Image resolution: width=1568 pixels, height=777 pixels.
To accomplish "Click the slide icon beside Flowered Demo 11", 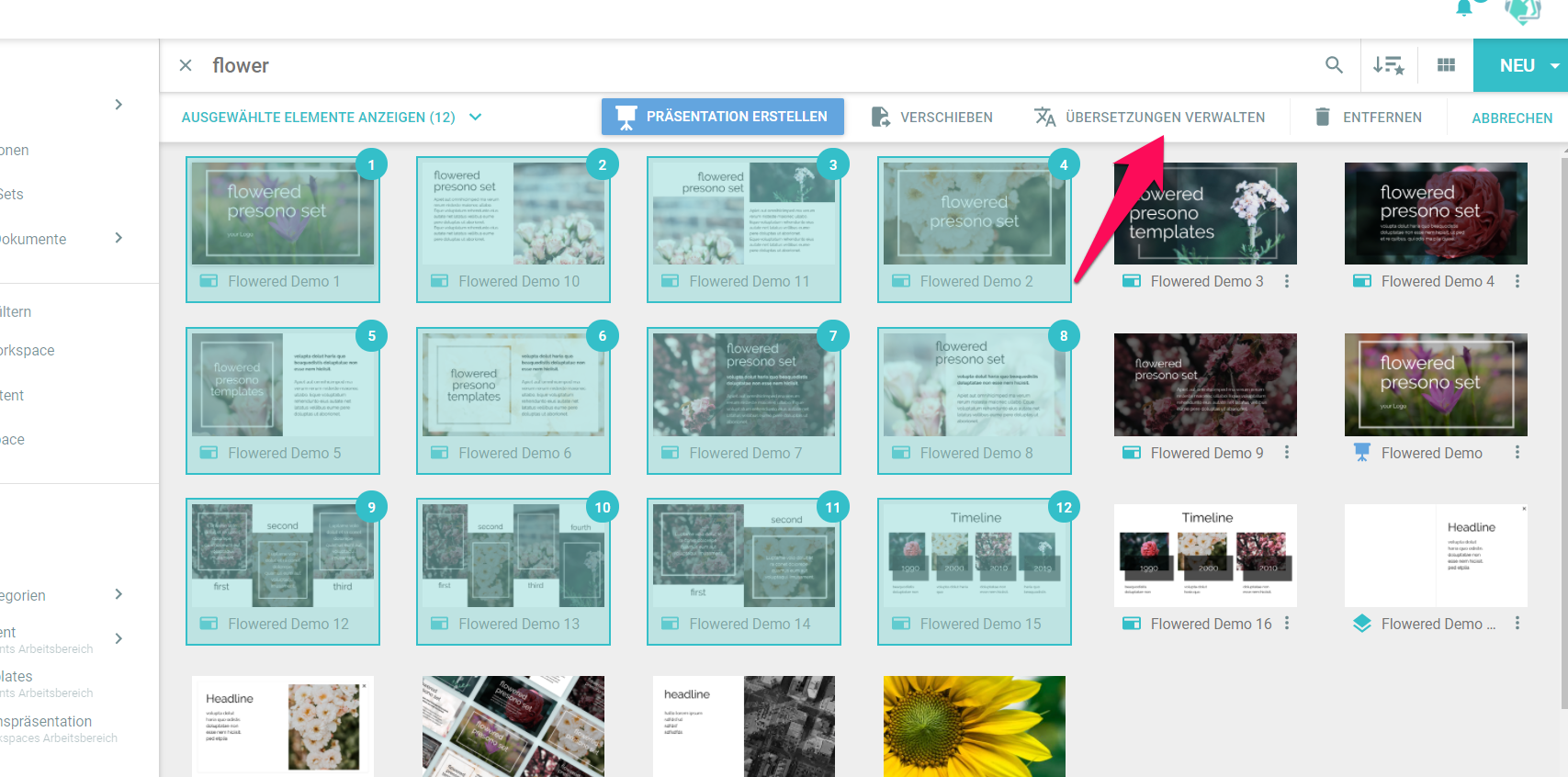I will [x=671, y=281].
